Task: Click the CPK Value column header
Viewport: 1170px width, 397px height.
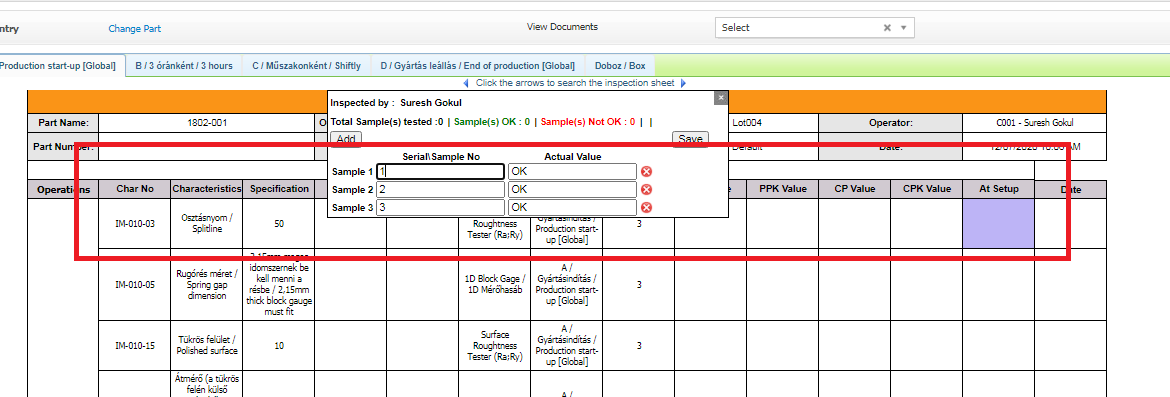Action: tap(927, 189)
